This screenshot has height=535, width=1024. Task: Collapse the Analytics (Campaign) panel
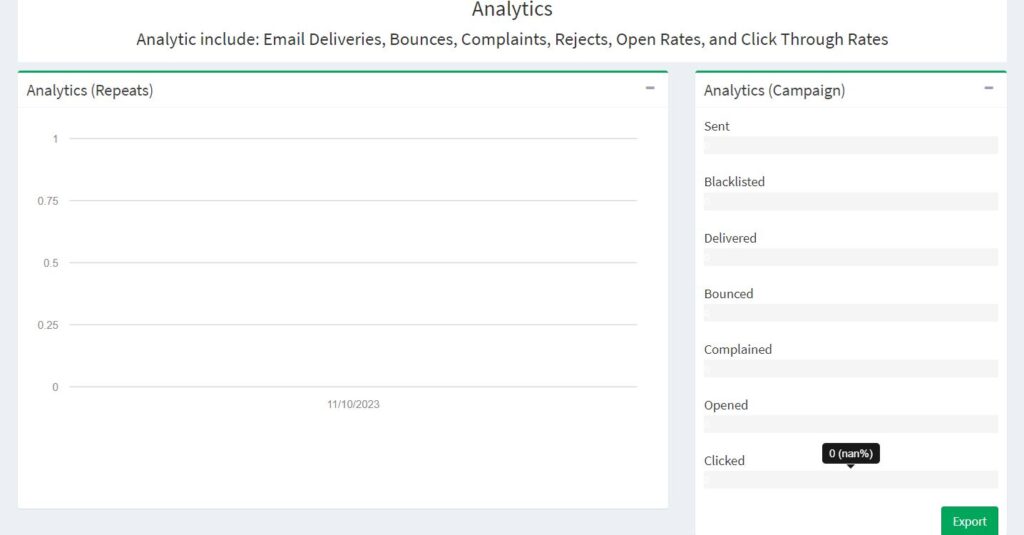[x=989, y=88]
